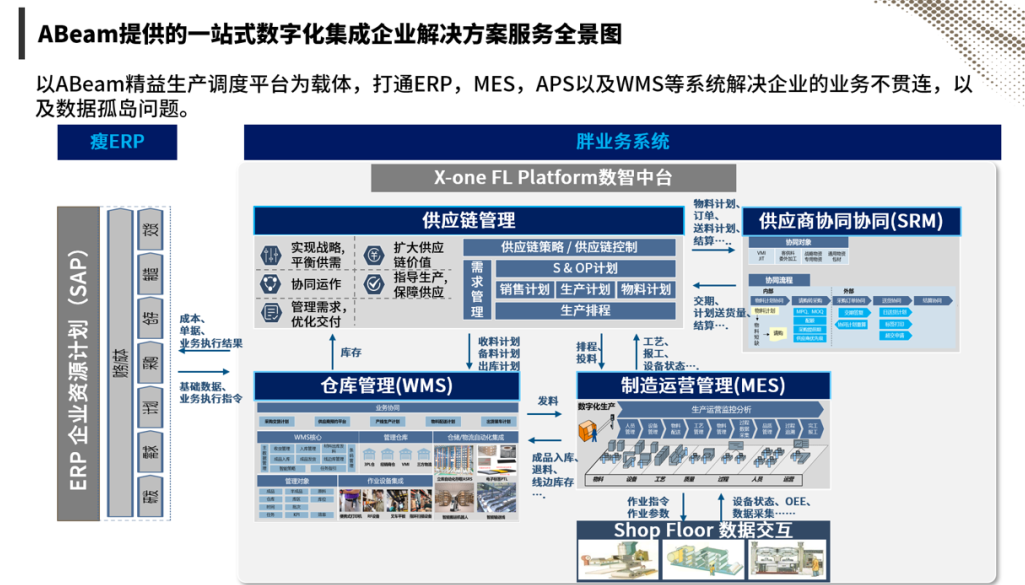Click the orange machine icon under 数字化生产
This screenshot has width=1025, height=585.
pos(588,430)
